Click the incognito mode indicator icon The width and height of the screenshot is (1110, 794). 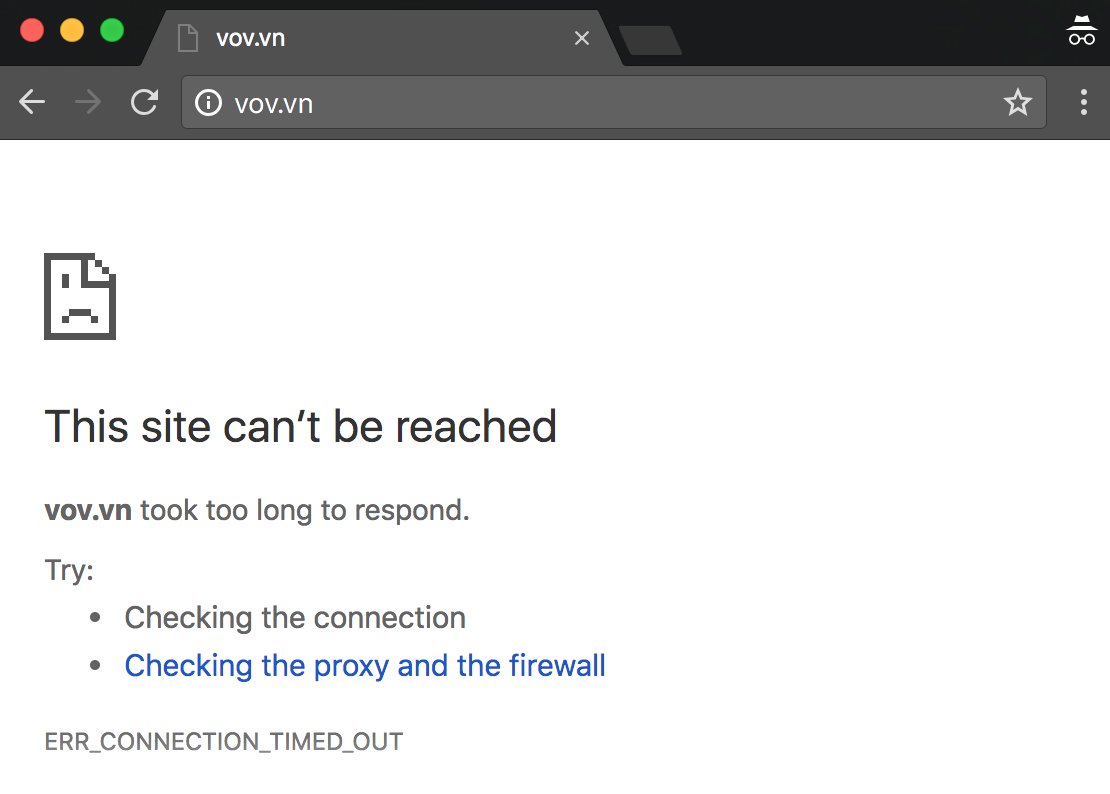tap(1081, 31)
